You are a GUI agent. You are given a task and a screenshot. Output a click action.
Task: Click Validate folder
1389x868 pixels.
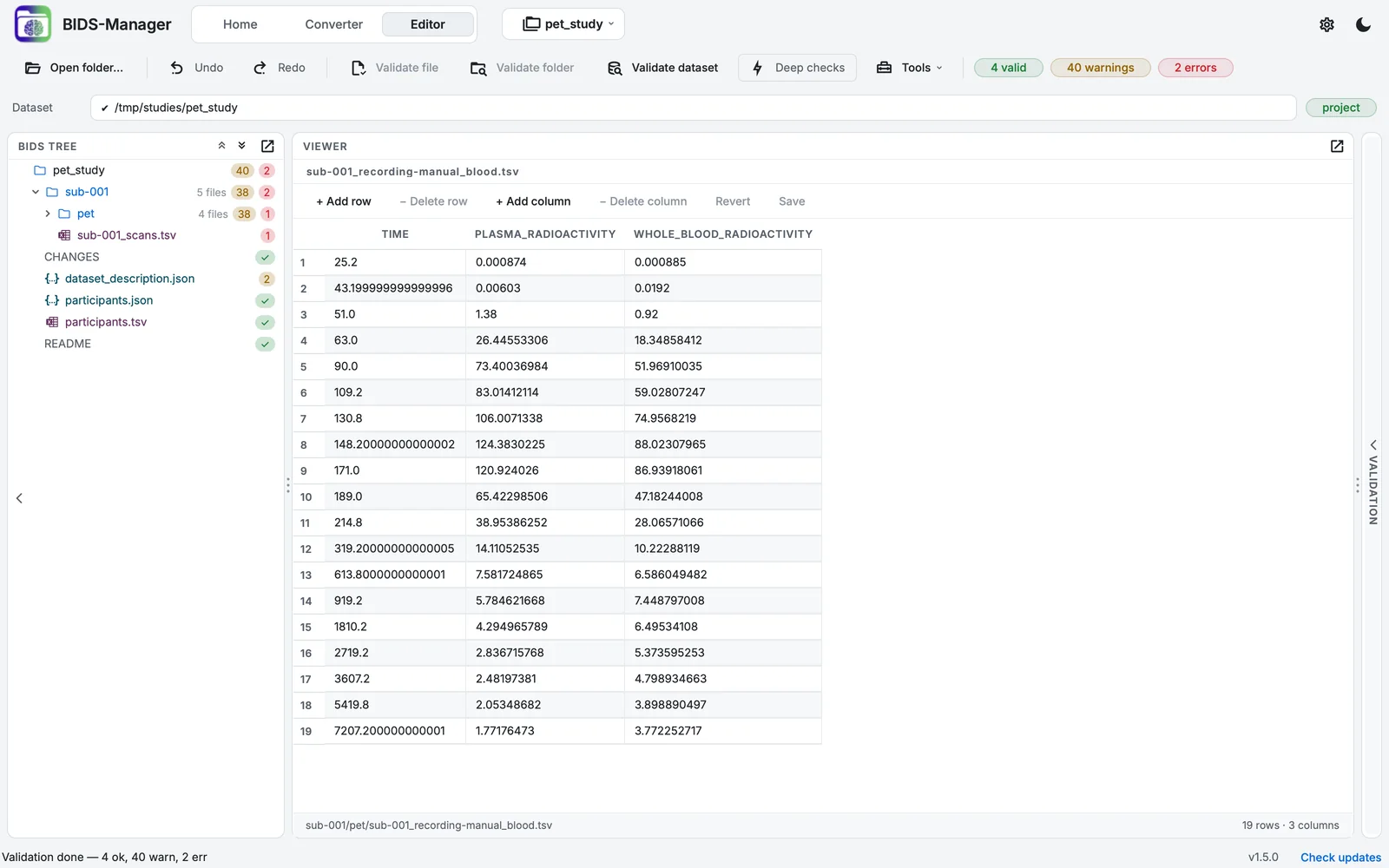click(x=523, y=68)
